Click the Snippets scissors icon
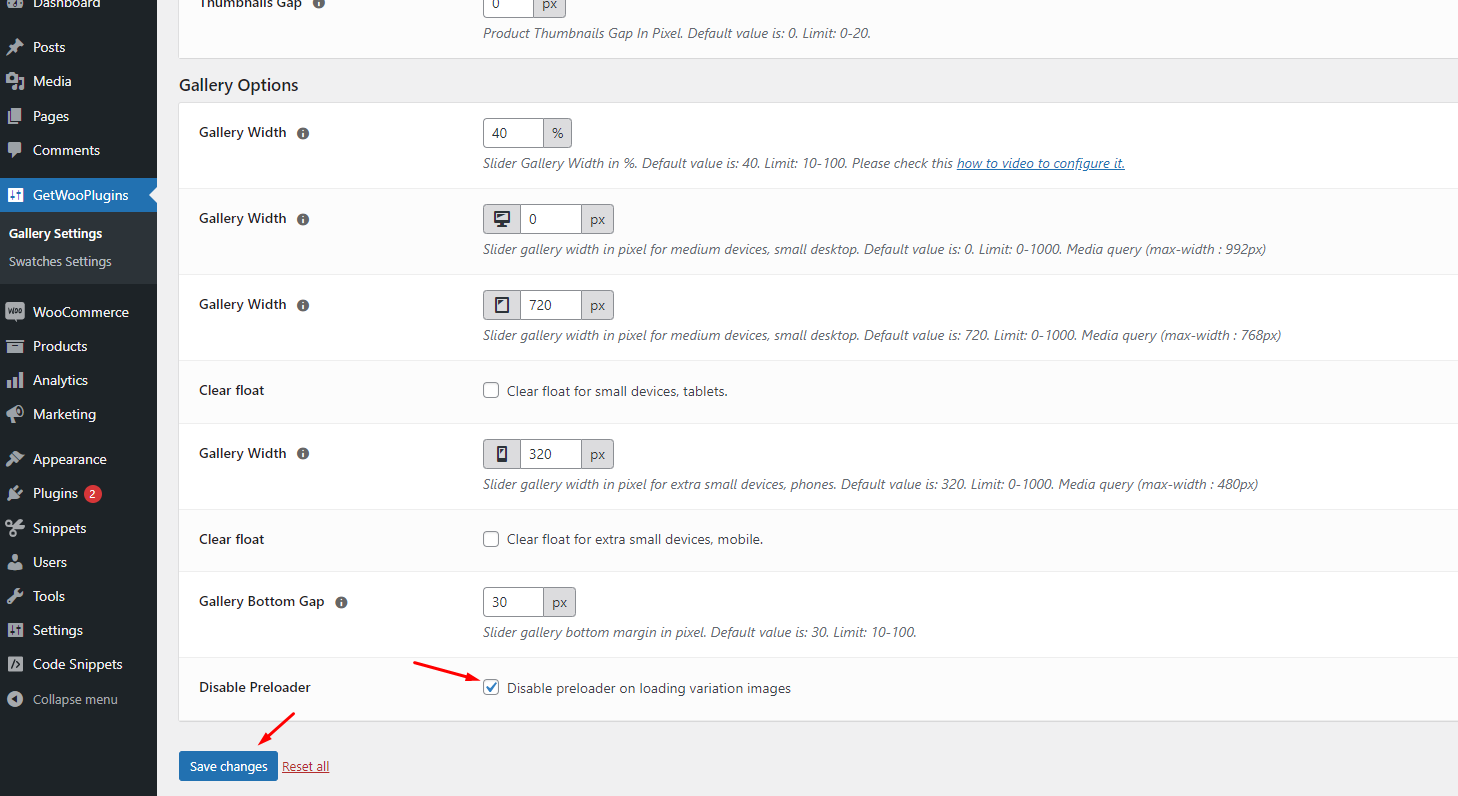The image size is (1458, 796). tap(15, 528)
